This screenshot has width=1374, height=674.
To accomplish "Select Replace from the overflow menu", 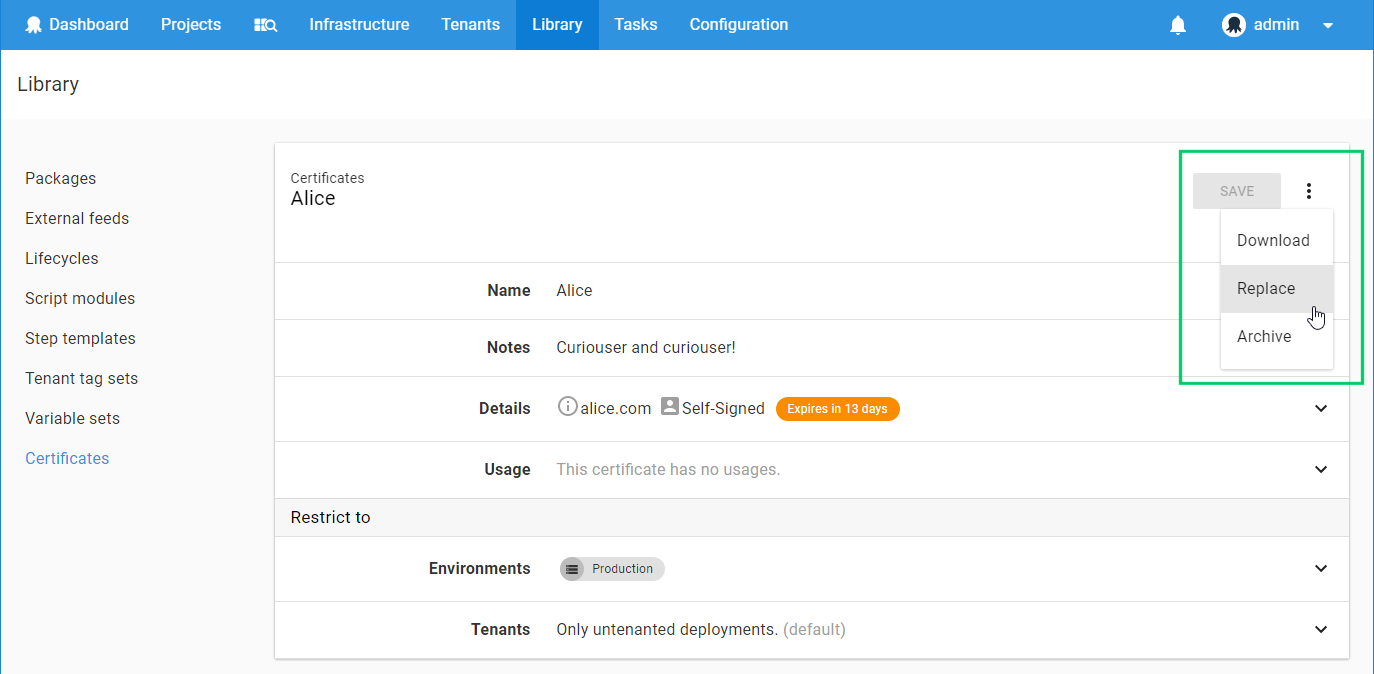I will [1266, 288].
